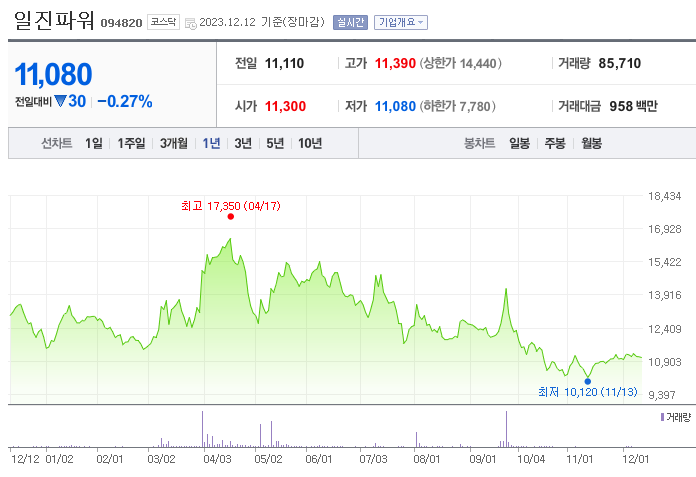
Task: Click the lower limit text 하한가 7,780
Action: click(x=458, y=106)
